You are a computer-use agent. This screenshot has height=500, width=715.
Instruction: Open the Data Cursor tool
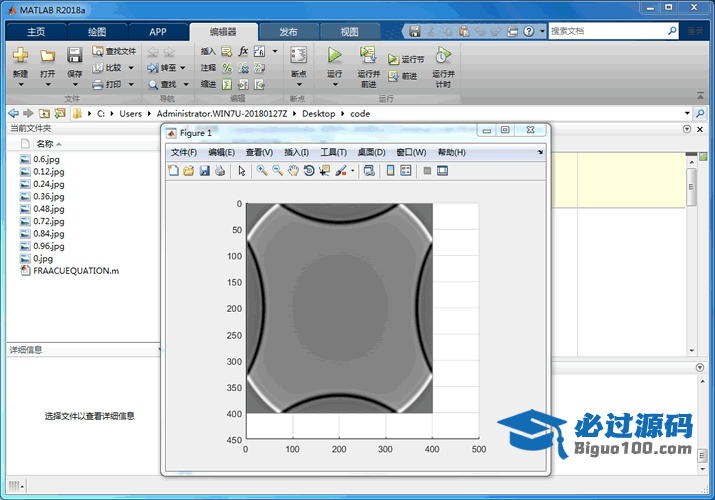[325, 171]
